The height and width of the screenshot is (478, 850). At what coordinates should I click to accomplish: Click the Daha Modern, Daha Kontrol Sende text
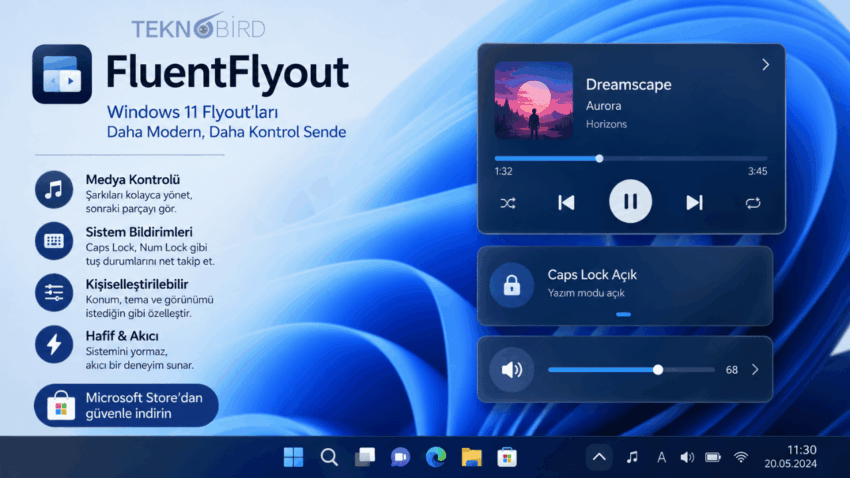pyautogui.click(x=226, y=132)
